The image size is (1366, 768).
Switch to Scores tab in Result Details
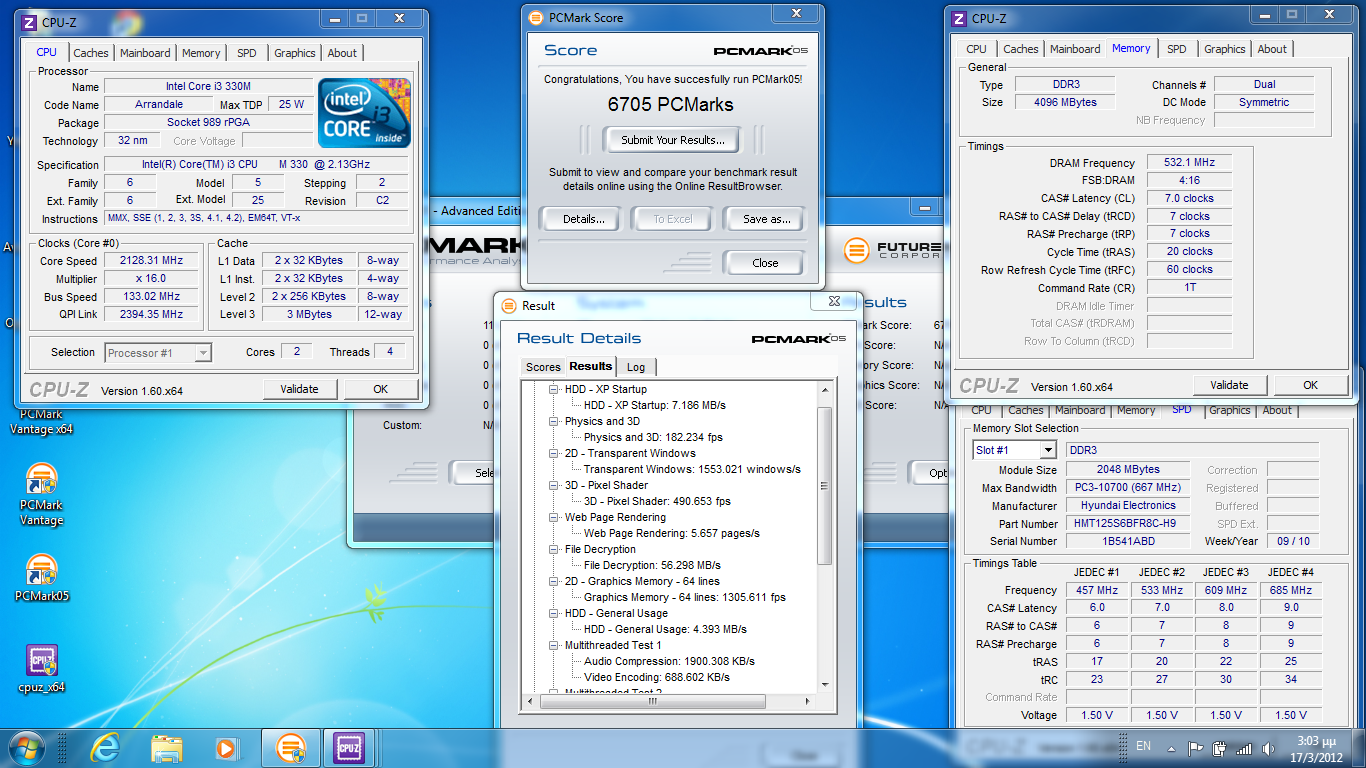(543, 367)
